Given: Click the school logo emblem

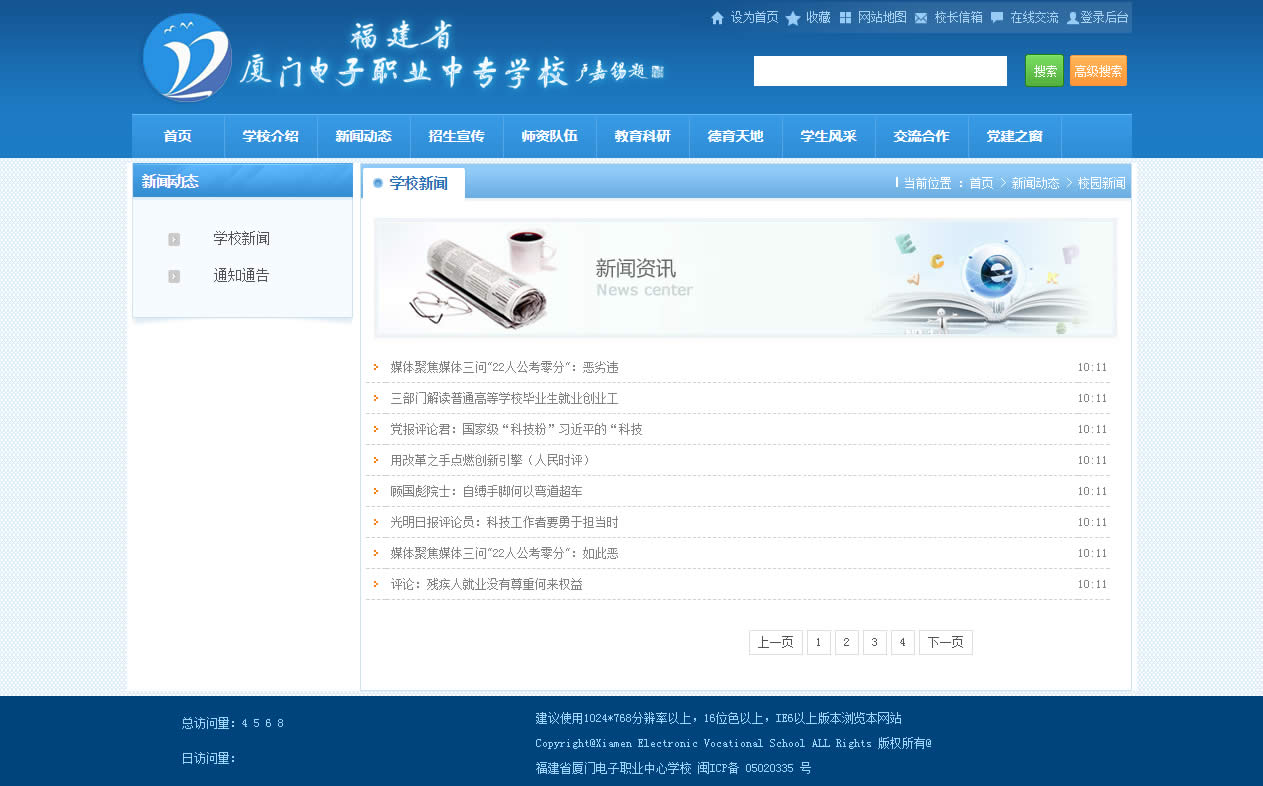Looking at the screenshot, I should point(188,58).
